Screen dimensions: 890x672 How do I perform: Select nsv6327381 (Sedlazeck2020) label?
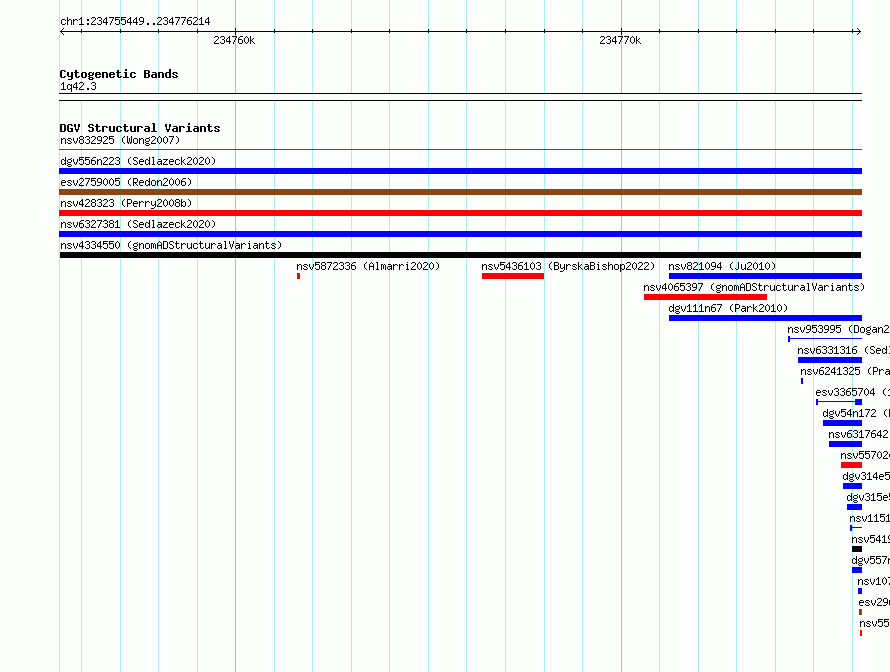138,224
